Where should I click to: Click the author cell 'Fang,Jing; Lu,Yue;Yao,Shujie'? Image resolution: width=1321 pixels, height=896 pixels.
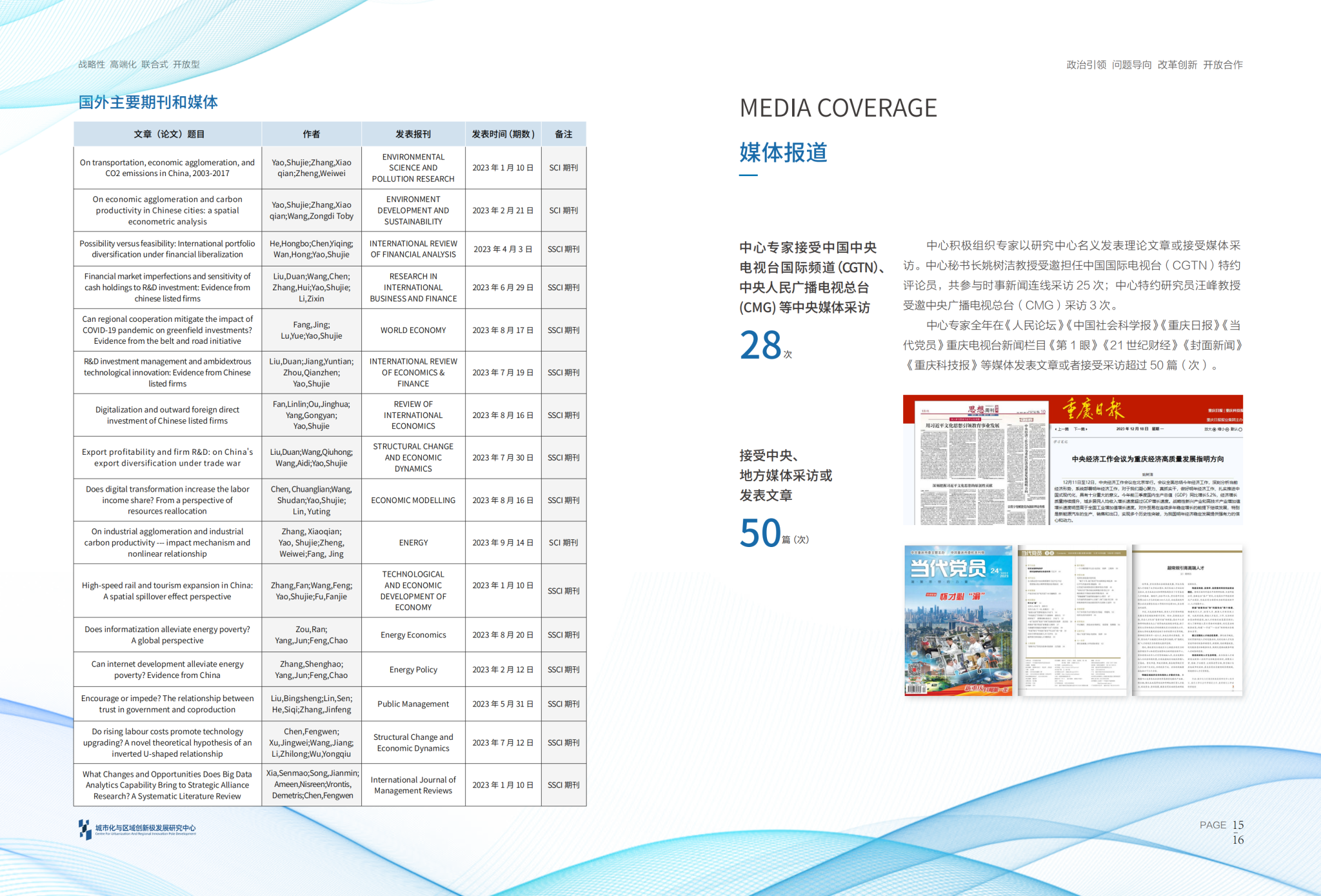[312, 330]
